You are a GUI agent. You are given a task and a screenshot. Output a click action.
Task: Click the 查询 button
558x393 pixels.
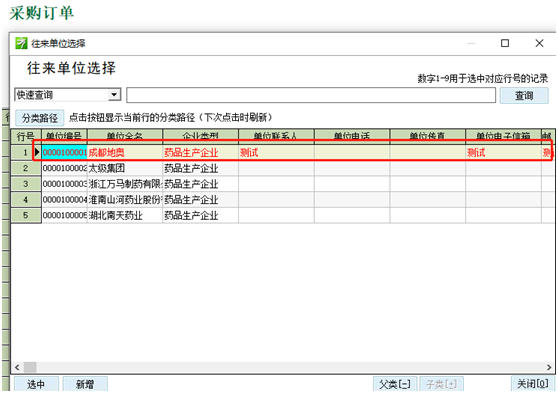[524, 95]
